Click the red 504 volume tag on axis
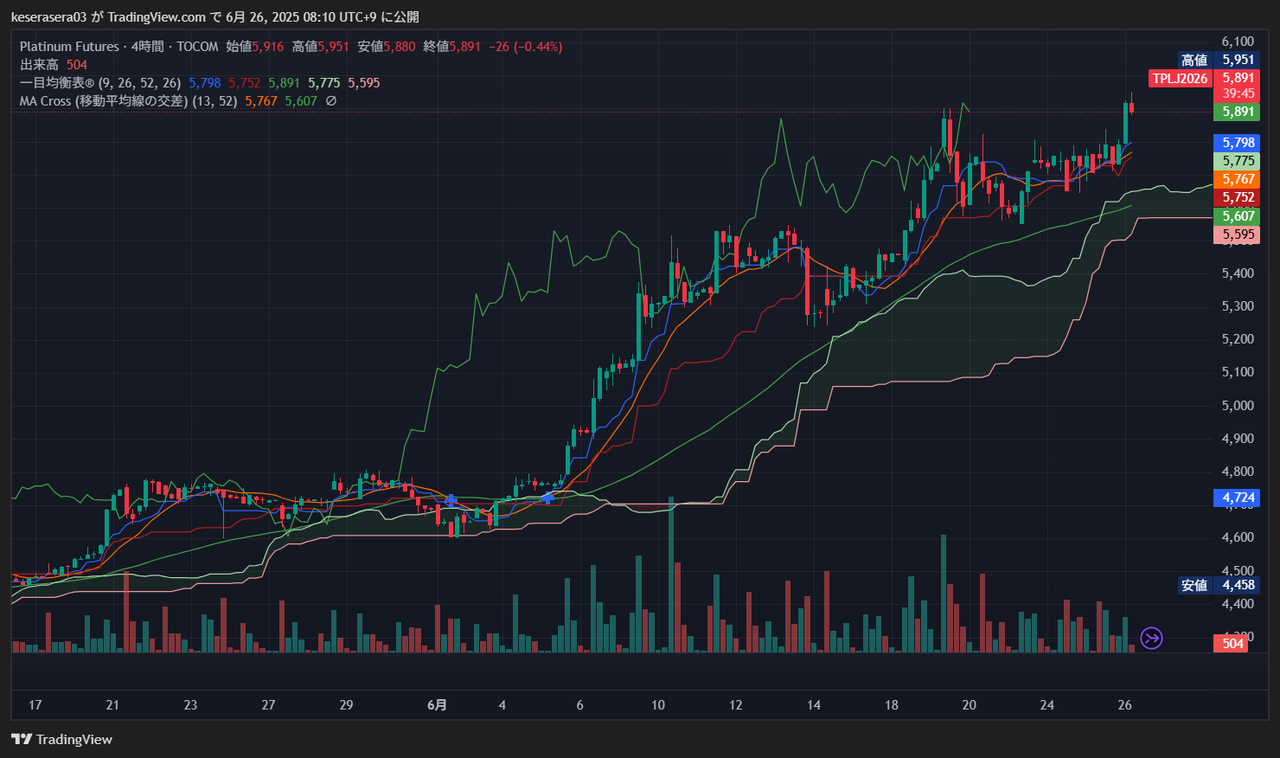This screenshot has height=758, width=1280. pos(1232,644)
